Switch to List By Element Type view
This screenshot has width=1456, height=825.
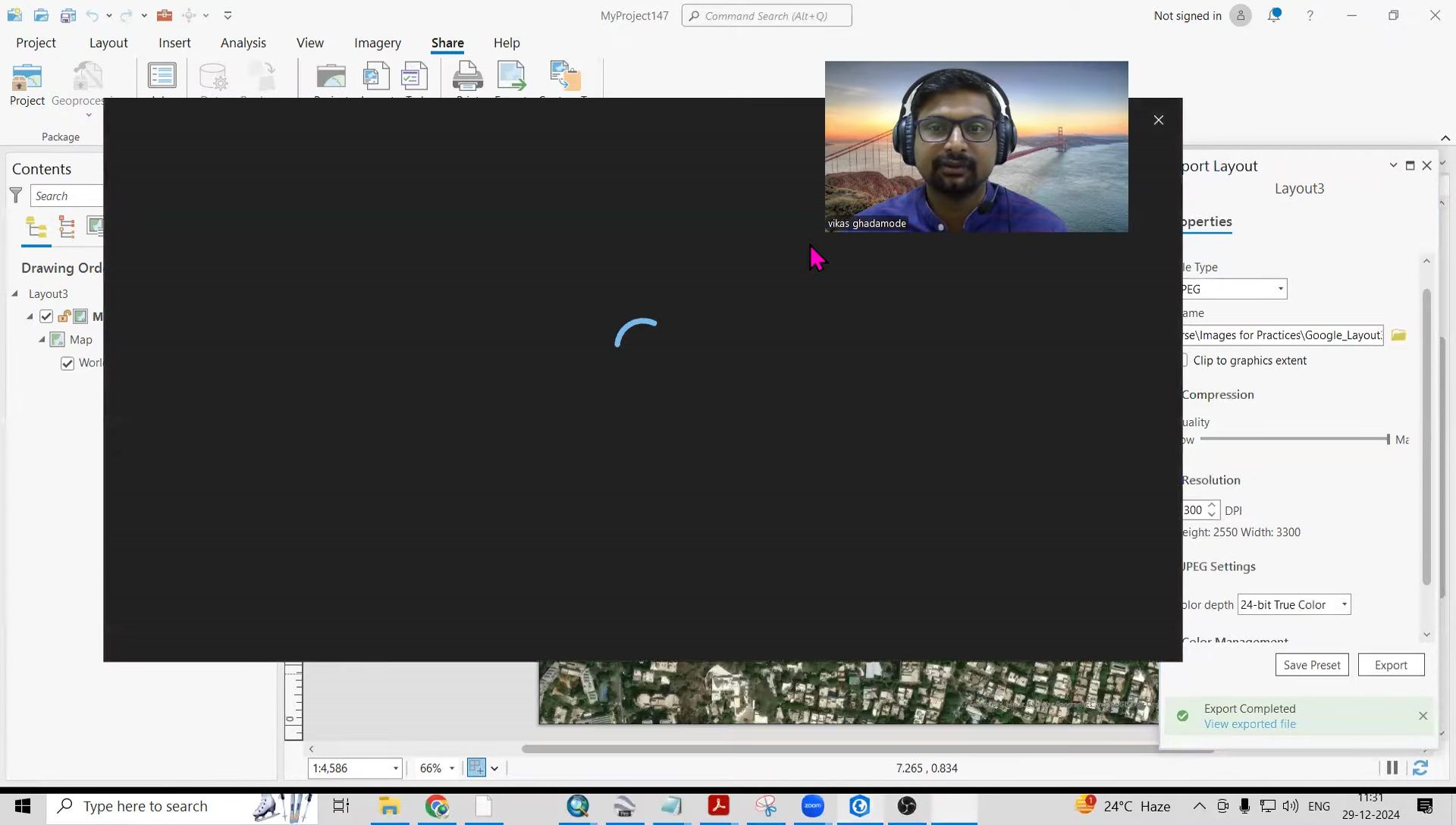[x=67, y=227]
